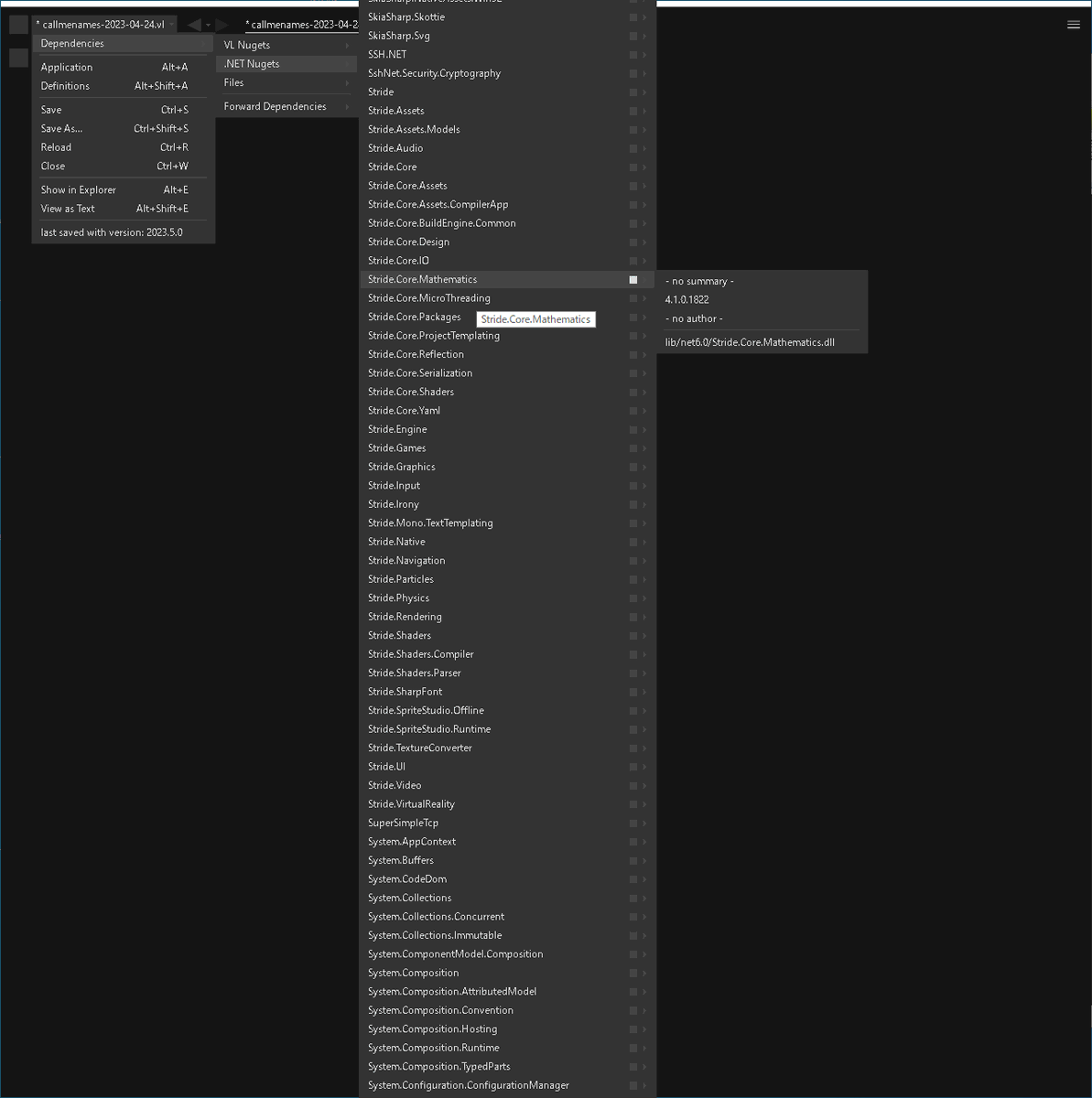Open the navigation history dropdown between arrows
This screenshot has height=1098, width=1092.
[x=209, y=26]
